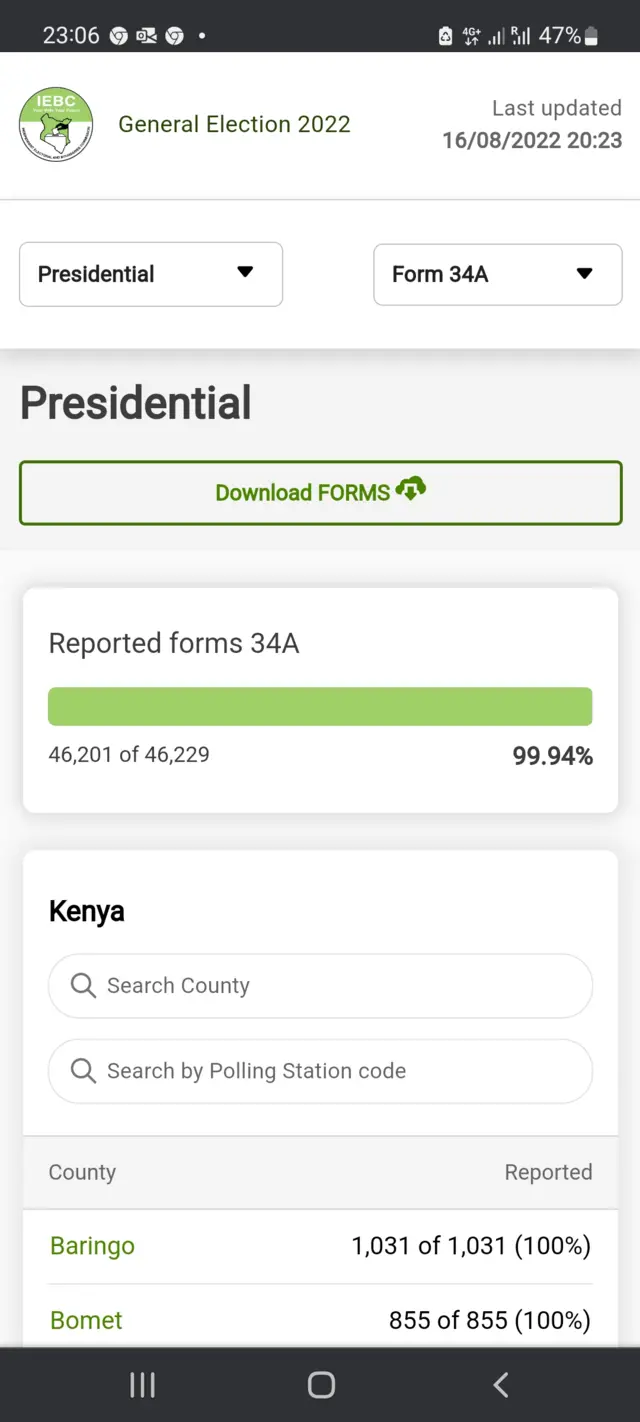The image size is (640, 1422).
Task: Open Baringo county results
Action: click(92, 1246)
